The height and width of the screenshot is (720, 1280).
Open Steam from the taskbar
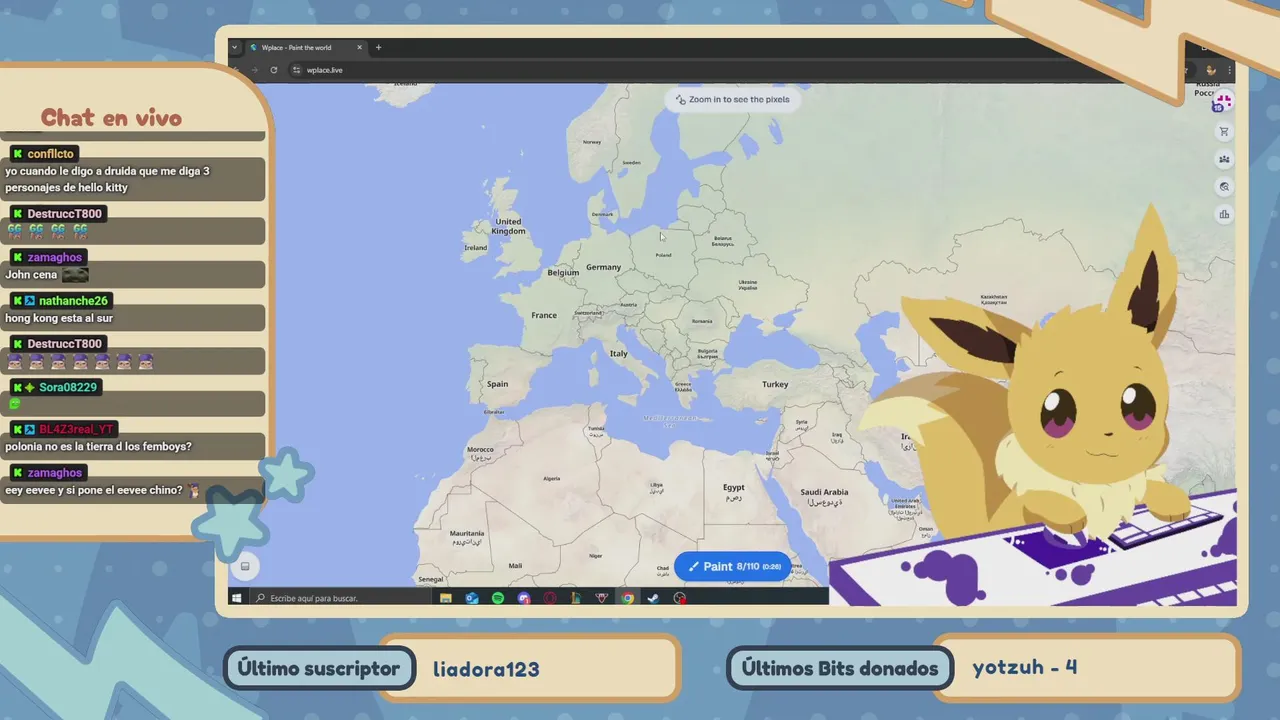click(653, 598)
